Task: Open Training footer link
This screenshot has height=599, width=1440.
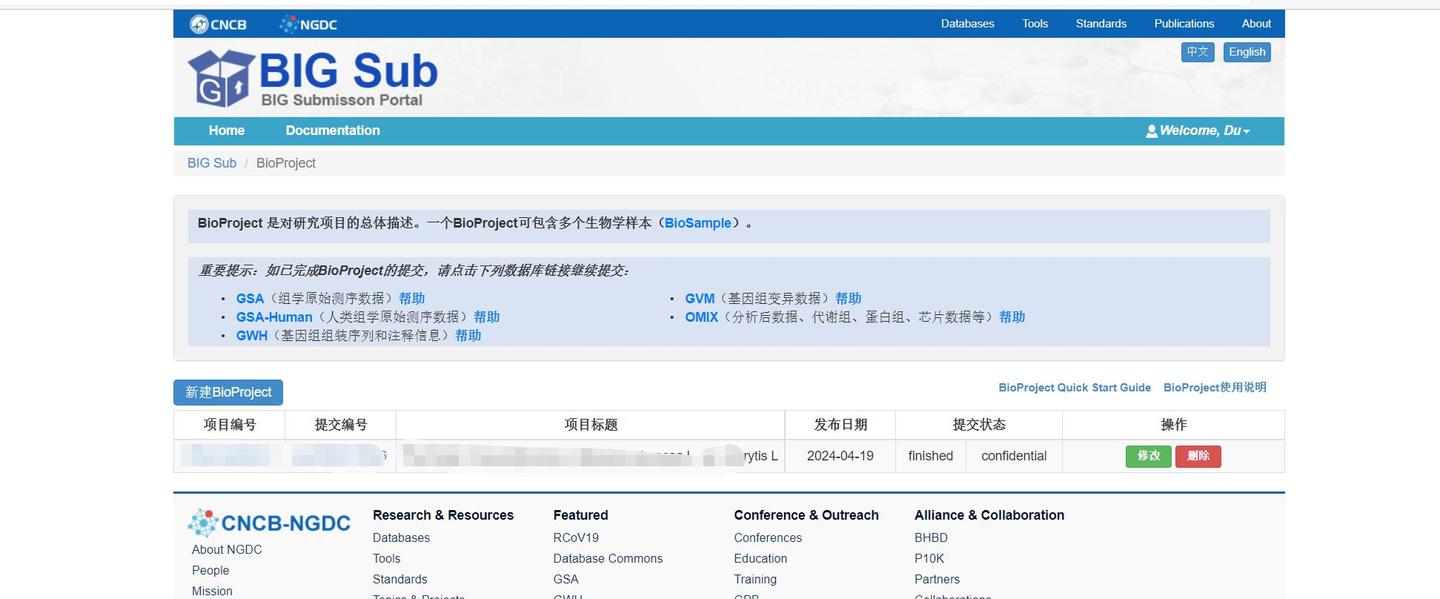Action: click(x=755, y=580)
